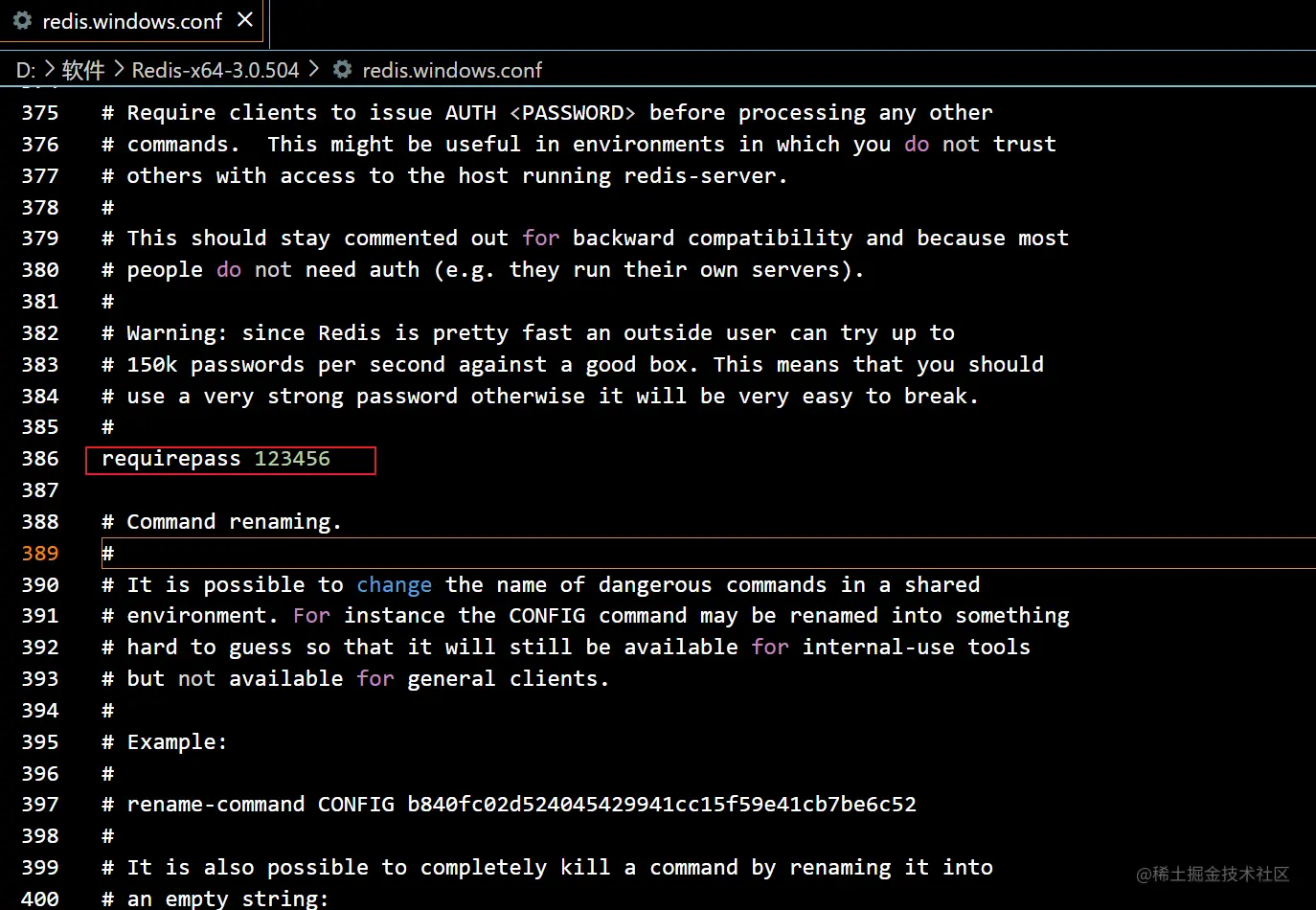Image resolution: width=1316 pixels, height=910 pixels.
Task: Click the highlighted word 'change' on line 390
Action: (394, 585)
